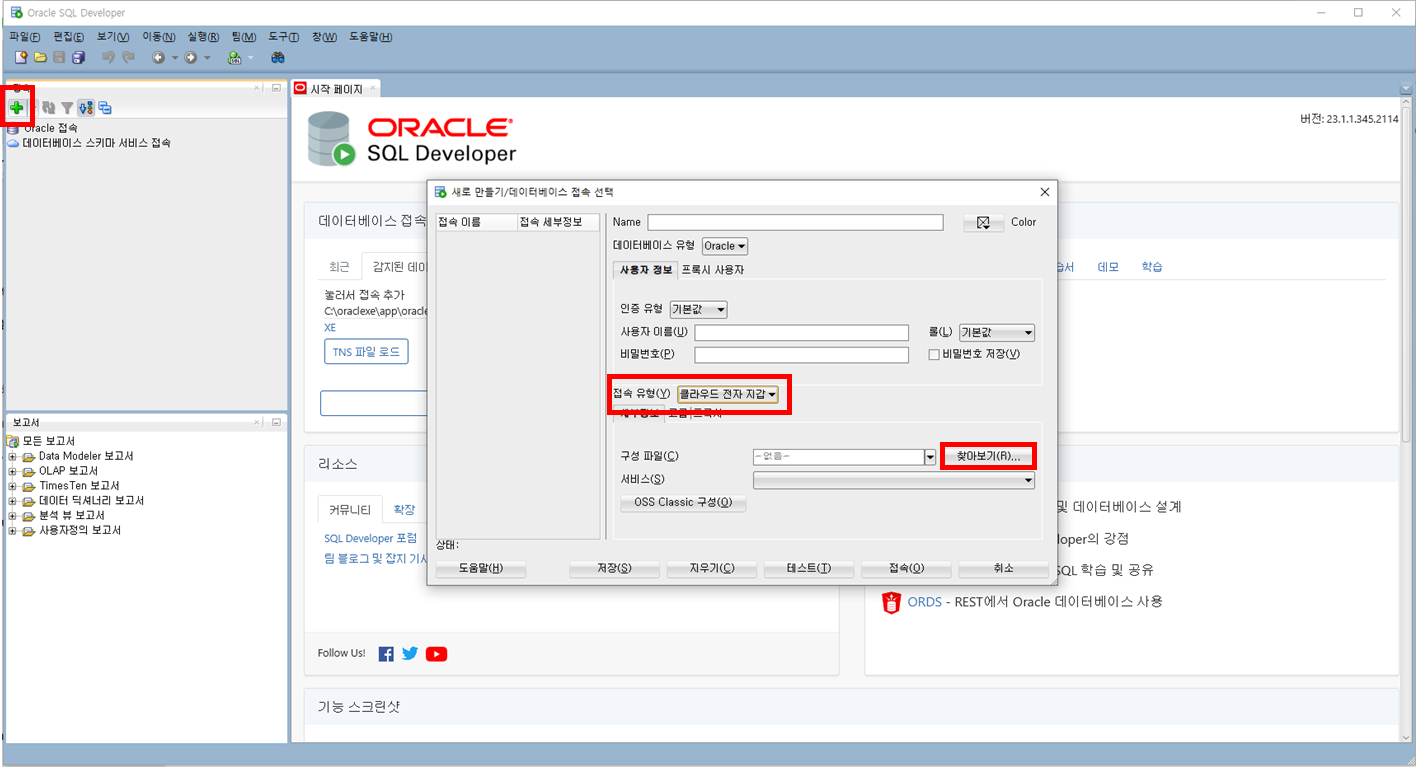Click the Twitter icon next to Follow Us
Viewport: 1416px width, 767px height.
click(x=410, y=654)
